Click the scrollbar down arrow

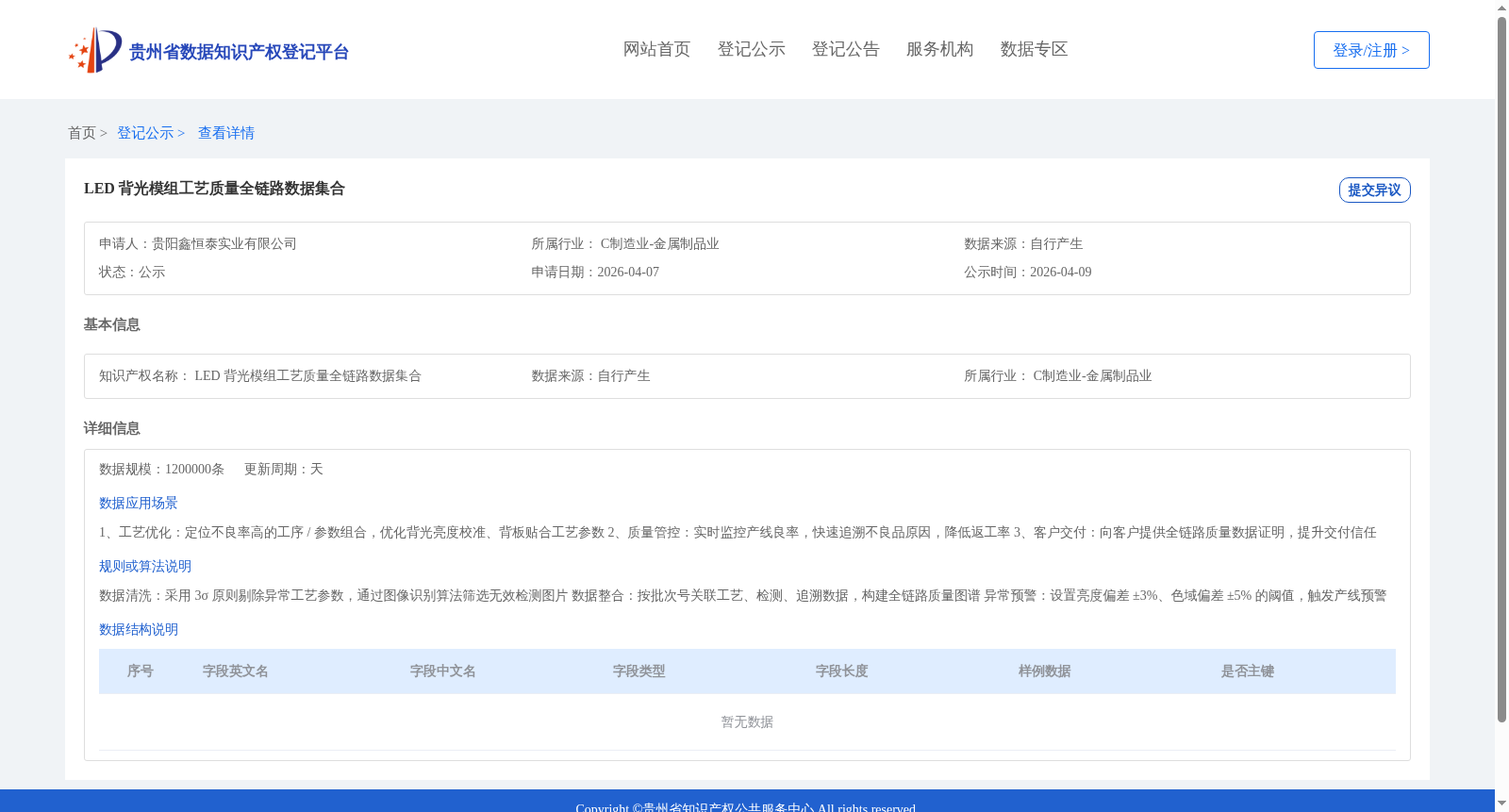(1501, 804)
